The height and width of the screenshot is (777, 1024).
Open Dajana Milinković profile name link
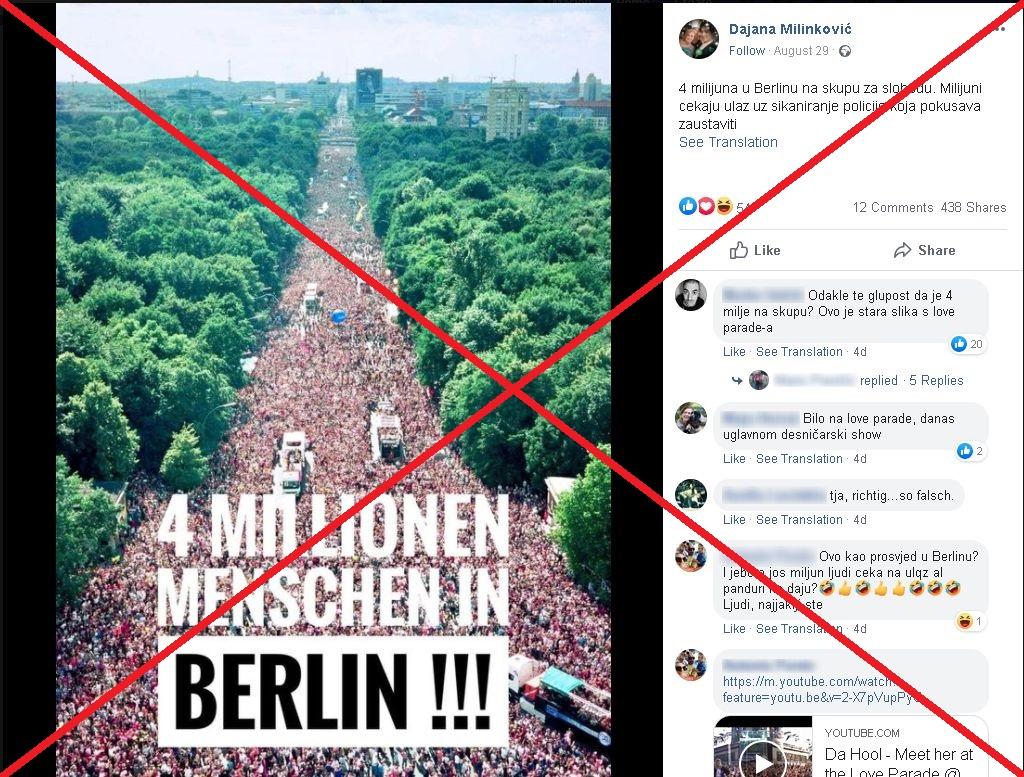[790, 29]
